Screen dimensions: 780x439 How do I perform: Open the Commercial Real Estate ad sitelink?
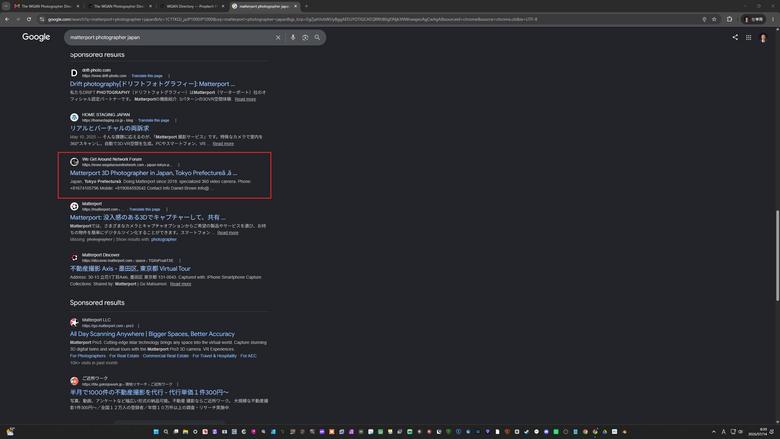click(x=166, y=356)
